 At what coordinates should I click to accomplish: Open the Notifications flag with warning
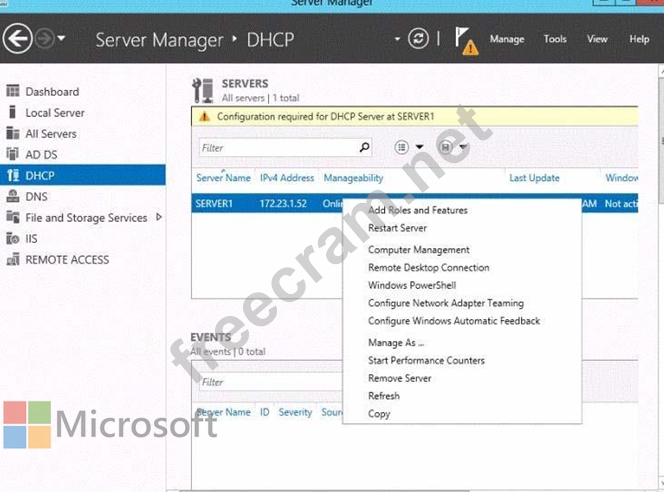coord(466,41)
